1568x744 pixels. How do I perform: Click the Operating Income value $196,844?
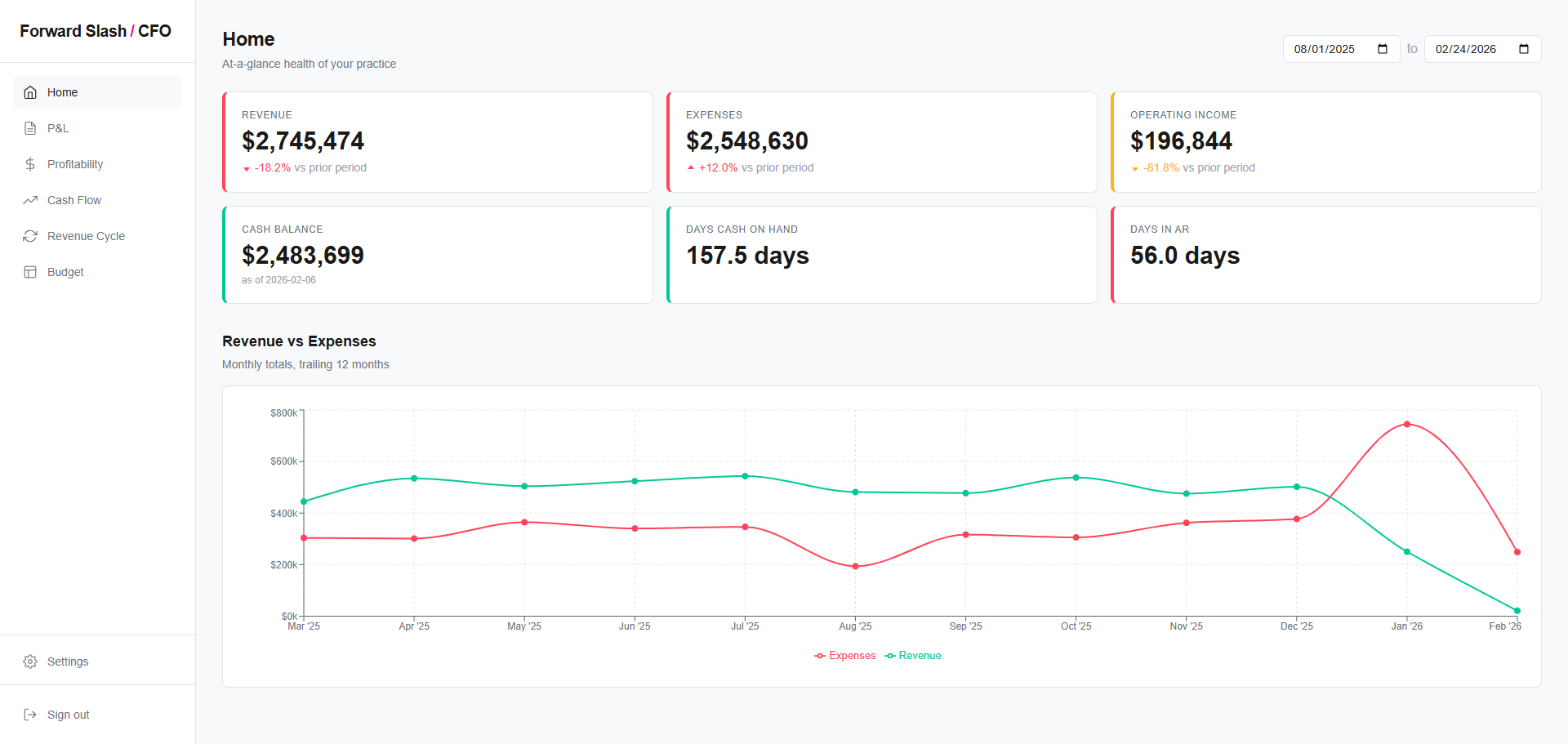coord(1181,141)
